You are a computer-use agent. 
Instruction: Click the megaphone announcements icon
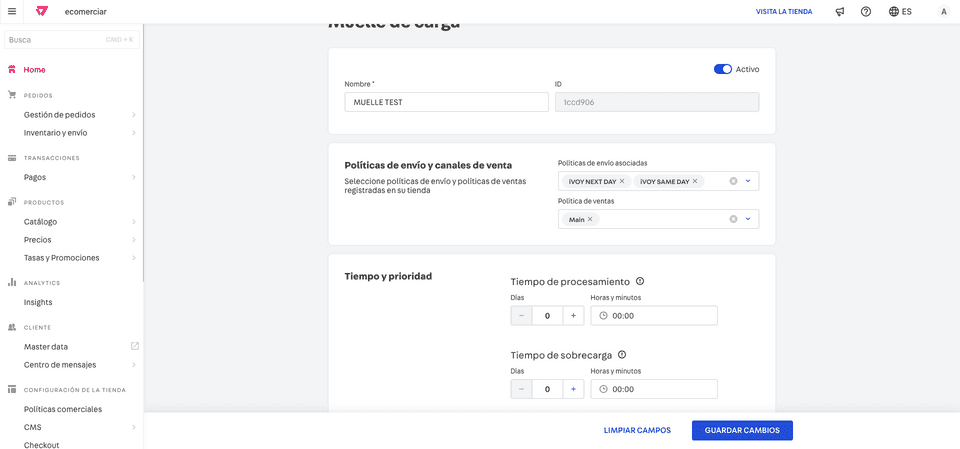click(840, 11)
